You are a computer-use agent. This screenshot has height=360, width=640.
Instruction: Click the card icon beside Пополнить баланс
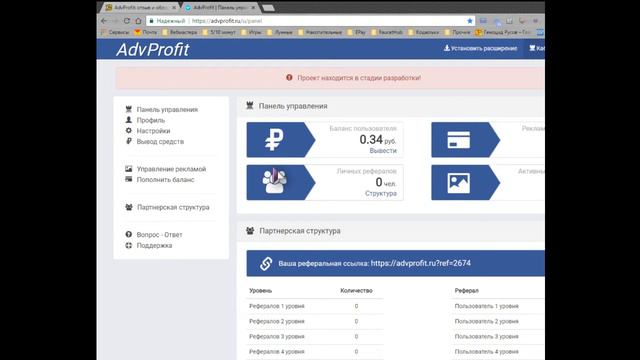[129, 179]
